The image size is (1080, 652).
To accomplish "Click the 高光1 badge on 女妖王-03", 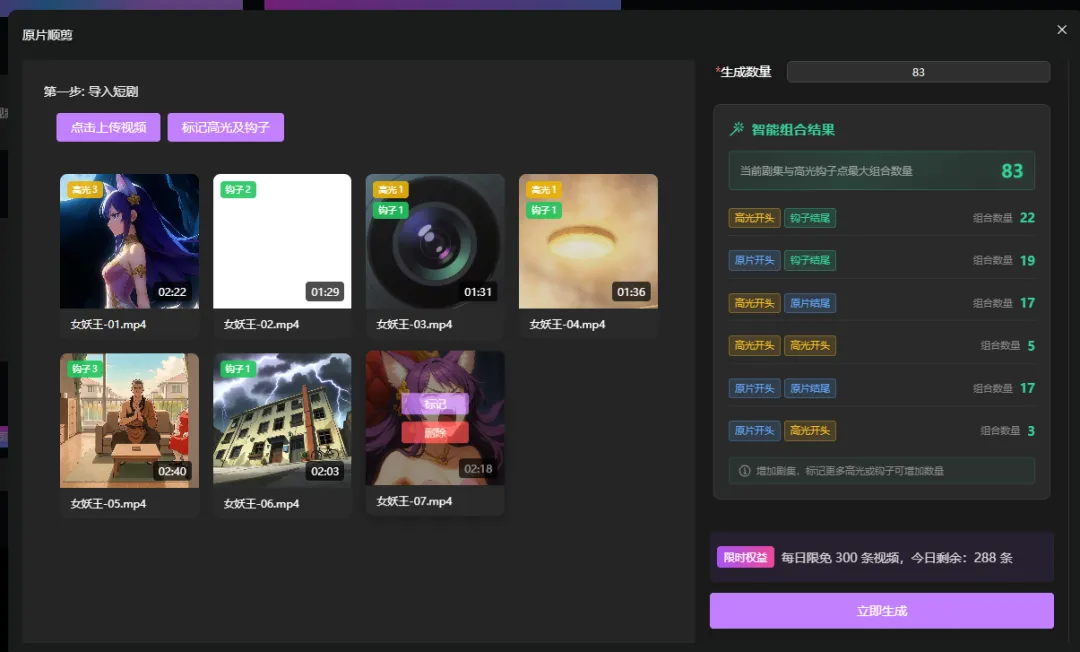I will tap(390, 188).
